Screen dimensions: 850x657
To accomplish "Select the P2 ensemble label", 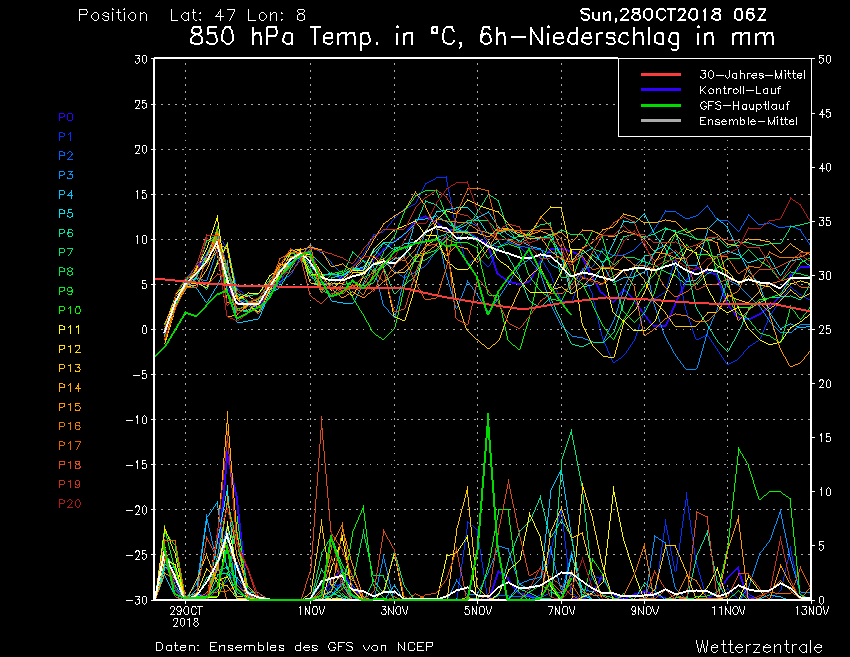I will click(x=66, y=156).
